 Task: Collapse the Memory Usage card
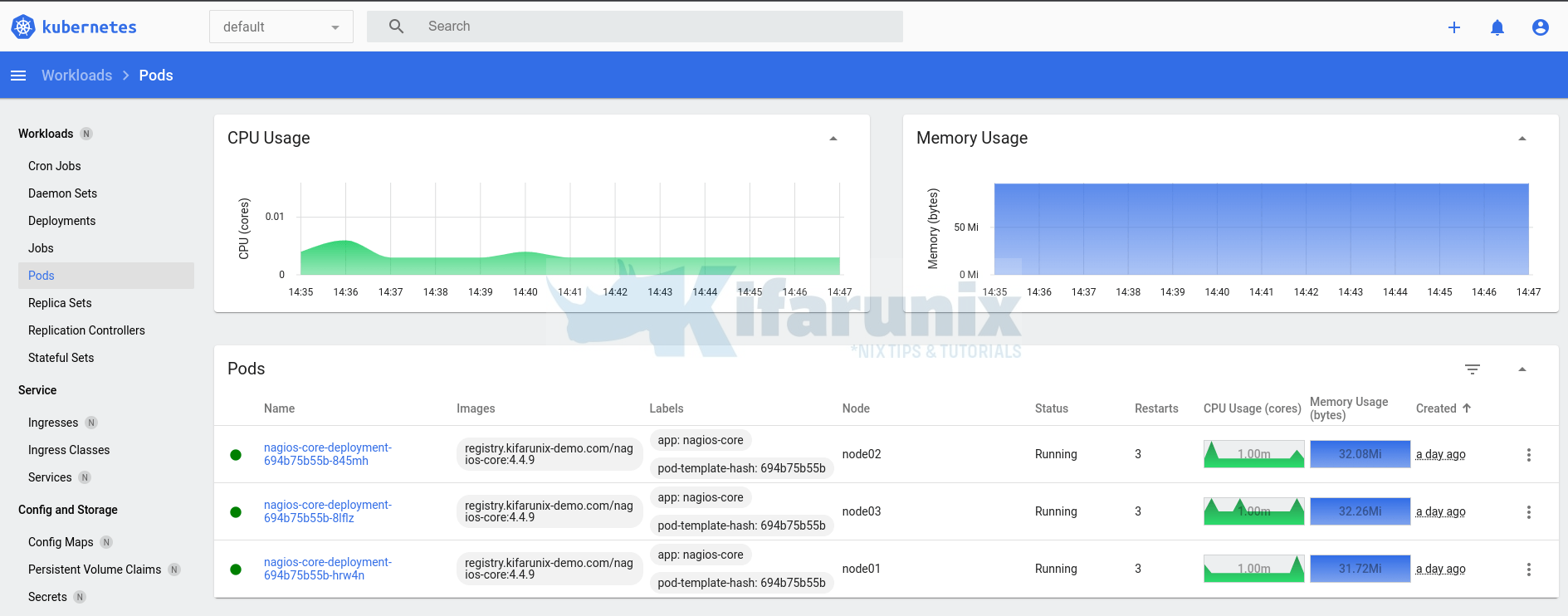pos(1522,139)
